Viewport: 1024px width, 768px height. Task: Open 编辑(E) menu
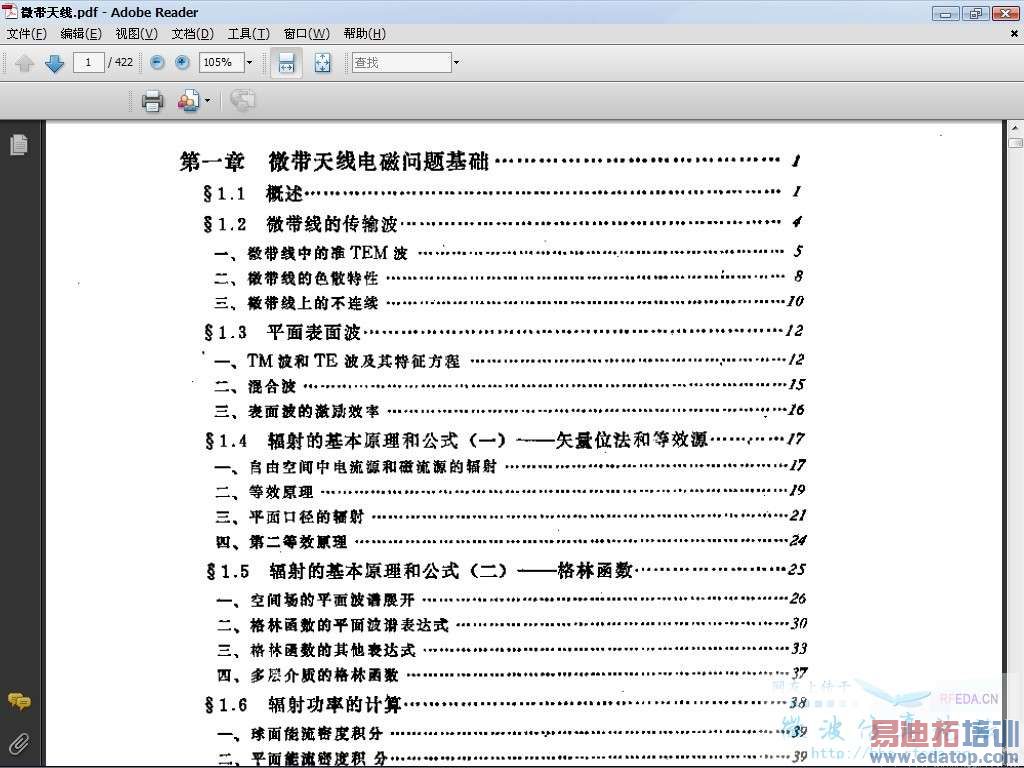[81, 33]
